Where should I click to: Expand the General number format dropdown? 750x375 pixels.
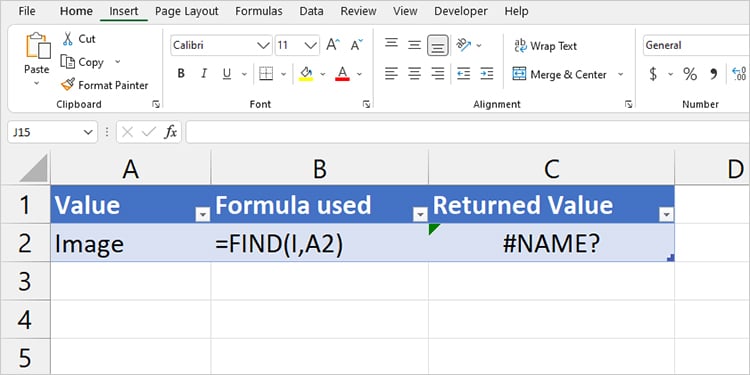tap(696, 45)
